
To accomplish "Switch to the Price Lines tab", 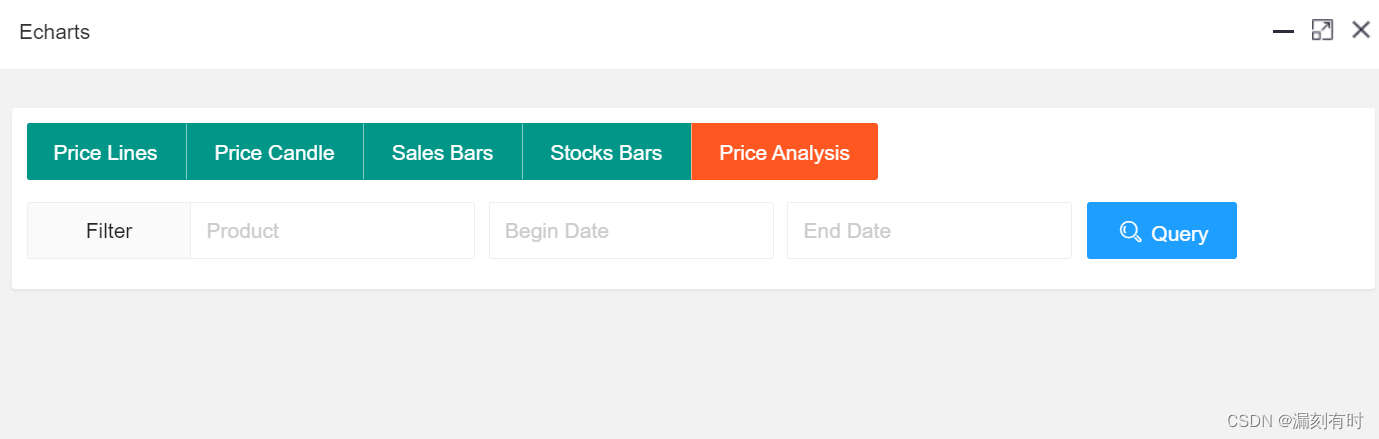I will (x=106, y=152).
